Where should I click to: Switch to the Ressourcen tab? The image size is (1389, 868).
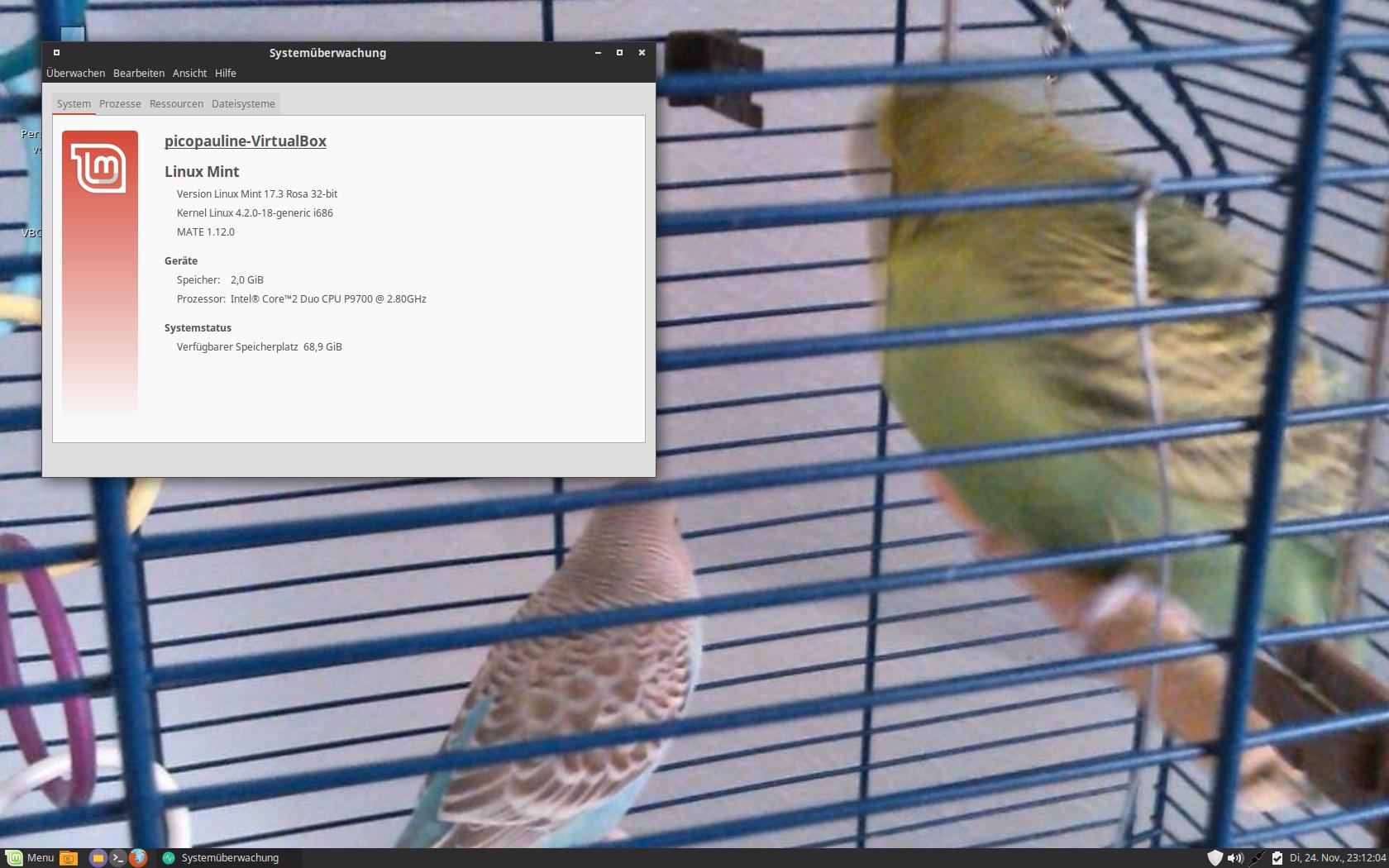coord(176,104)
